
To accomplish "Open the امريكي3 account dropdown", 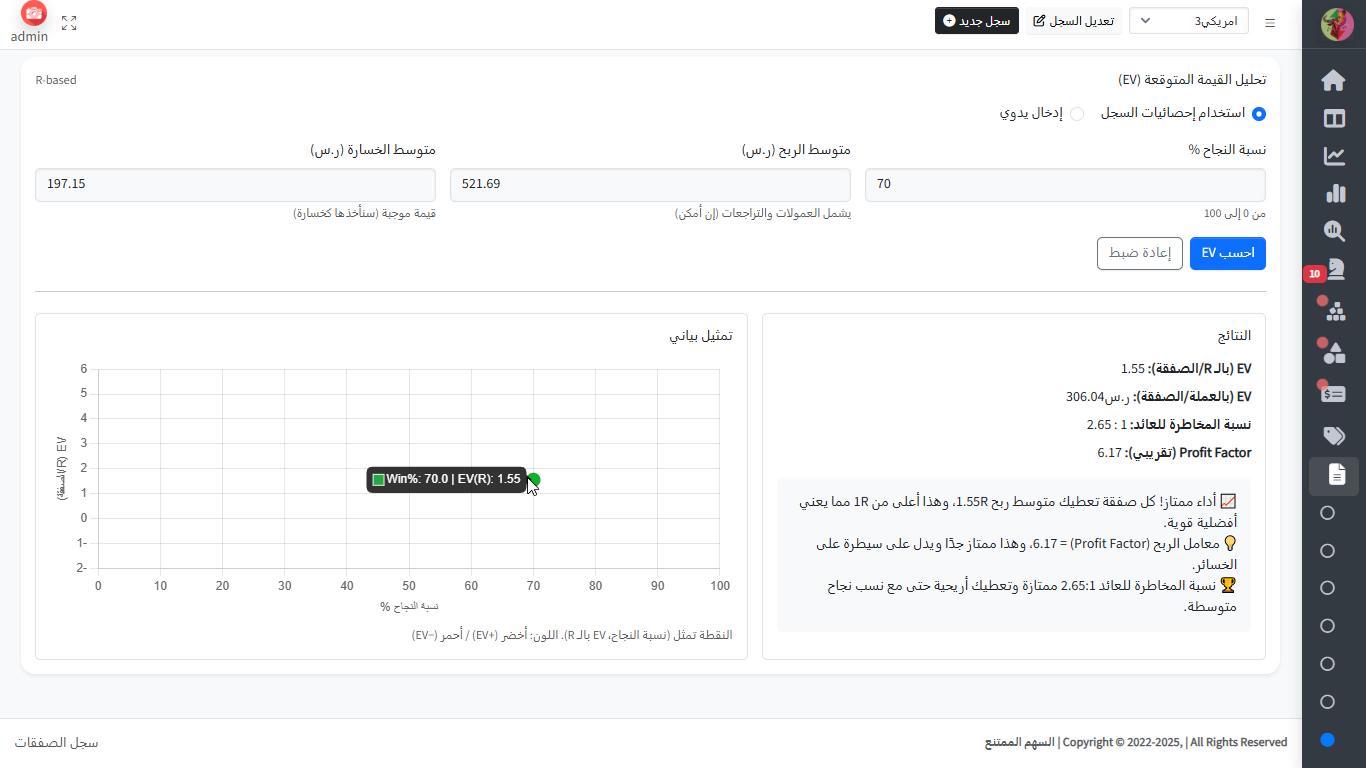I will point(1189,20).
